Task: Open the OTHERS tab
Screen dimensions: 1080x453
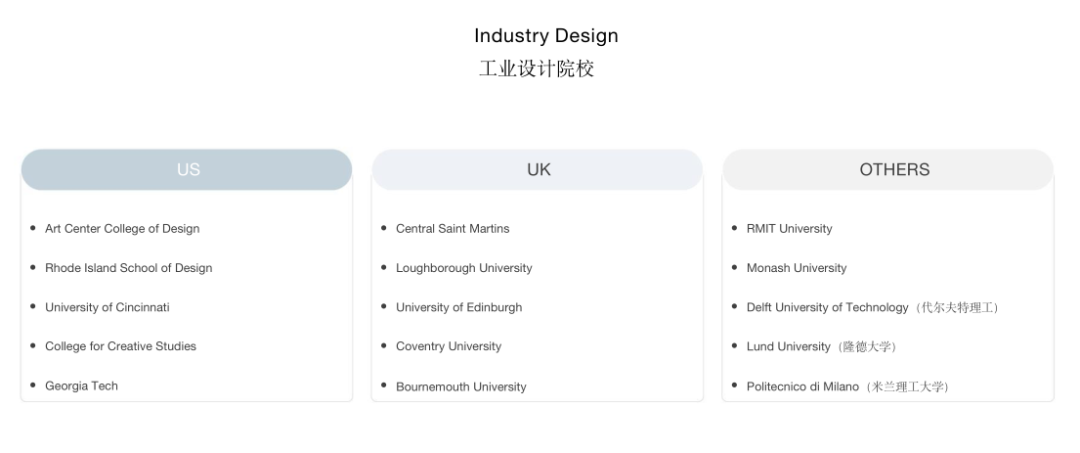Action: pos(894,170)
